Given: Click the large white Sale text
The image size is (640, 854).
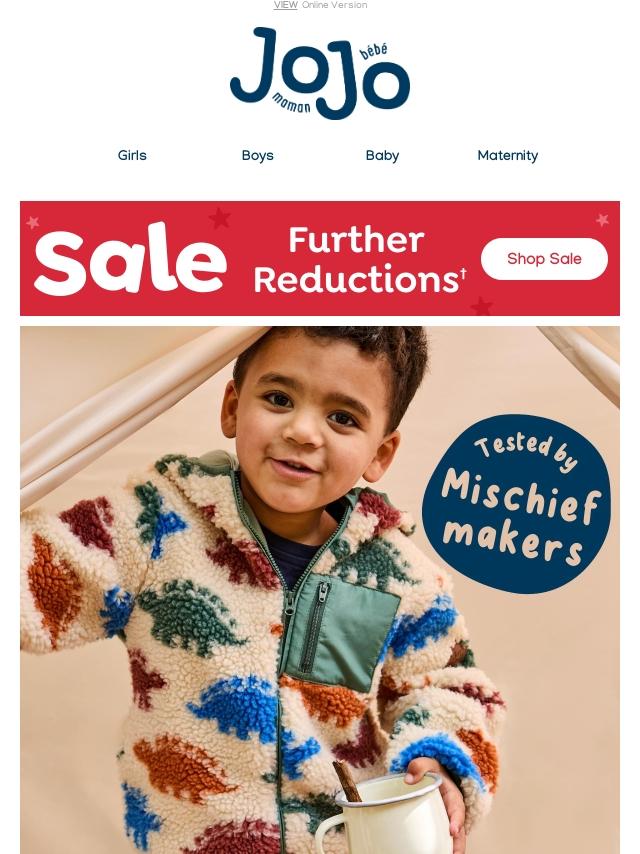Looking at the screenshot, I should tap(130, 260).
